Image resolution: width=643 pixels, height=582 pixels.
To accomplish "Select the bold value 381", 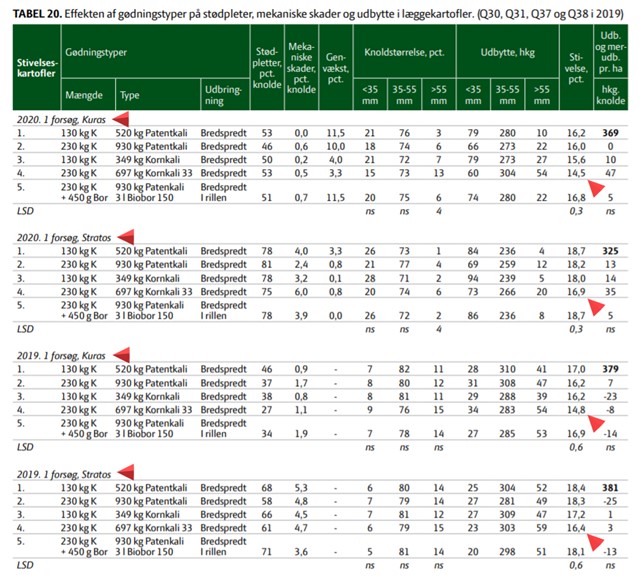I will click(x=611, y=486).
